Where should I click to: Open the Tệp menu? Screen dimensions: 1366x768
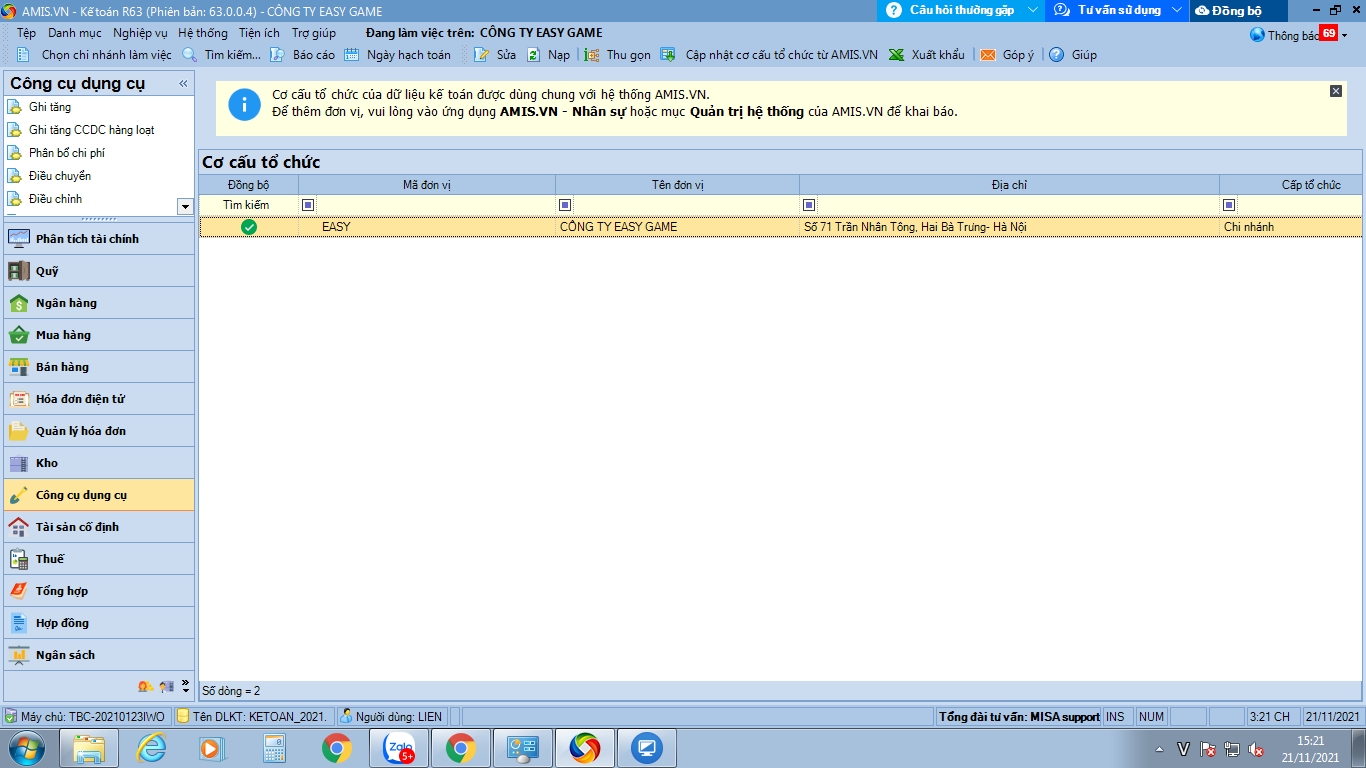click(26, 33)
